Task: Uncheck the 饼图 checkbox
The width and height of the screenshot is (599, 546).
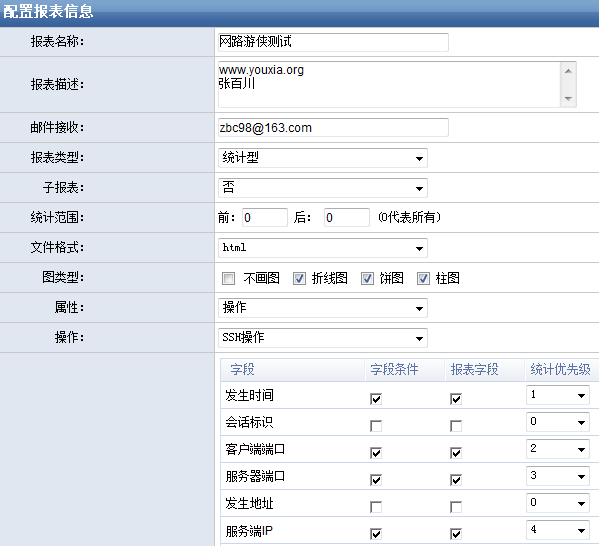Action: point(367,279)
